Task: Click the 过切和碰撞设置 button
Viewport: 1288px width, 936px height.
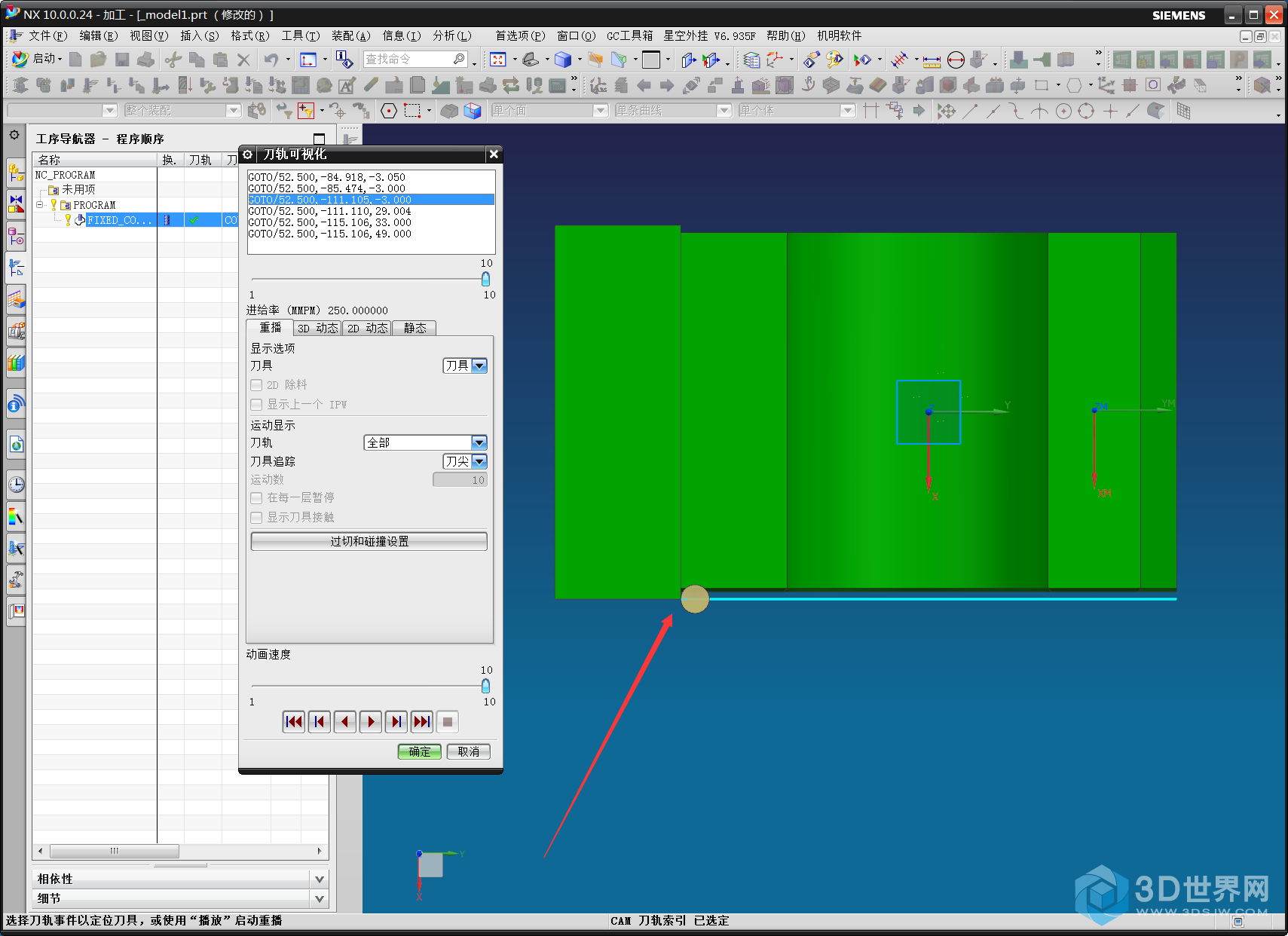Action: [x=369, y=541]
